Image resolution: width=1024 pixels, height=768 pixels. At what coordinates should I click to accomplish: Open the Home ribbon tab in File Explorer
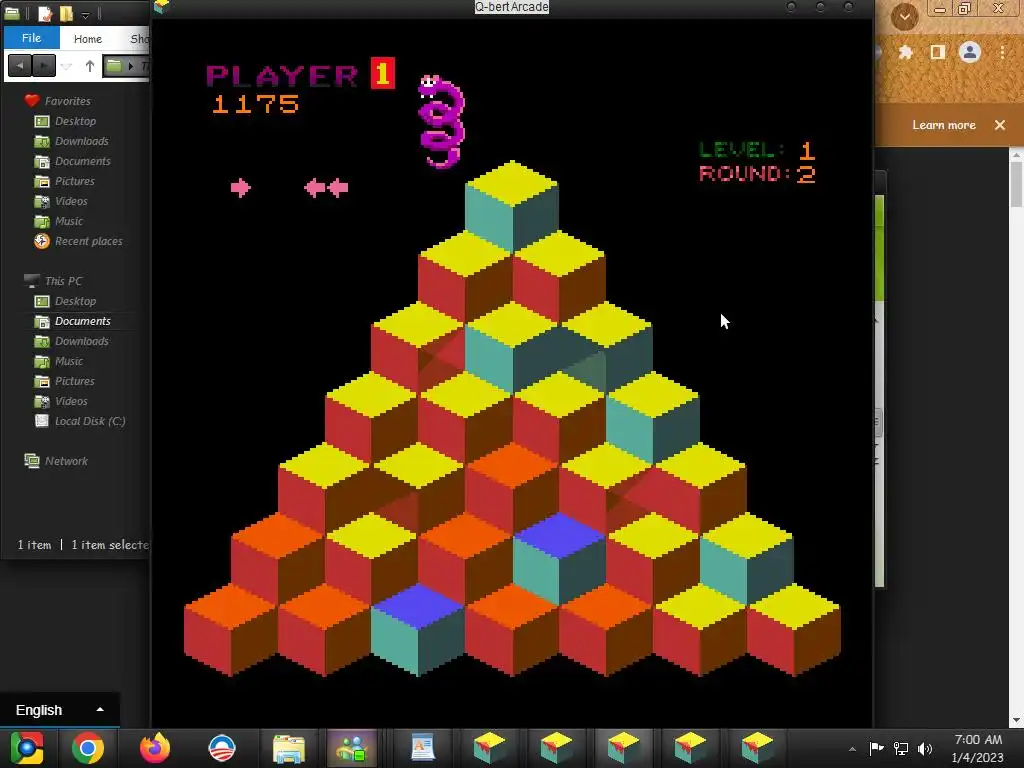88,39
